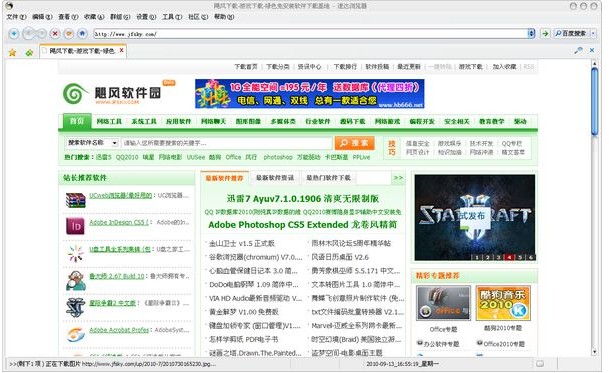Click the software keyword search input
The width and height of the screenshot is (609, 373).
pyautogui.click(x=227, y=143)
